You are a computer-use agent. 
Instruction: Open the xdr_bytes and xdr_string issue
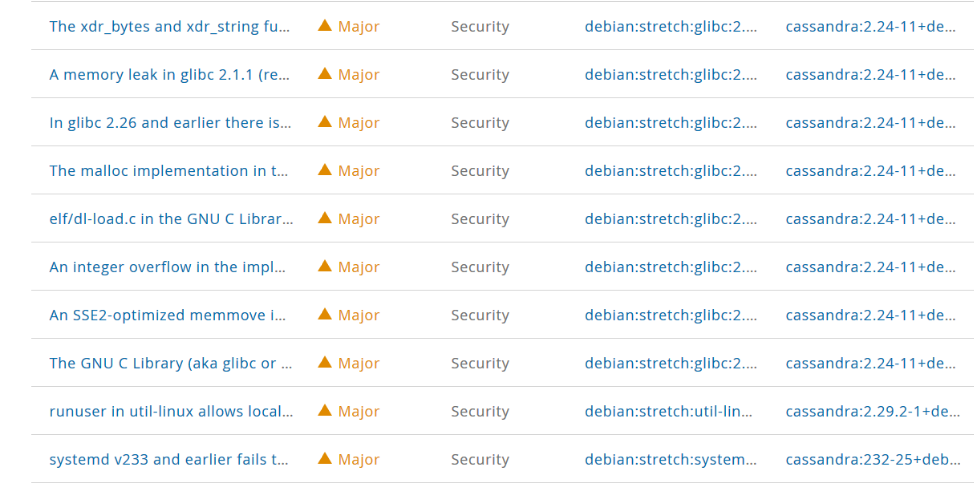pyautogui.click(x=170, y=27)
